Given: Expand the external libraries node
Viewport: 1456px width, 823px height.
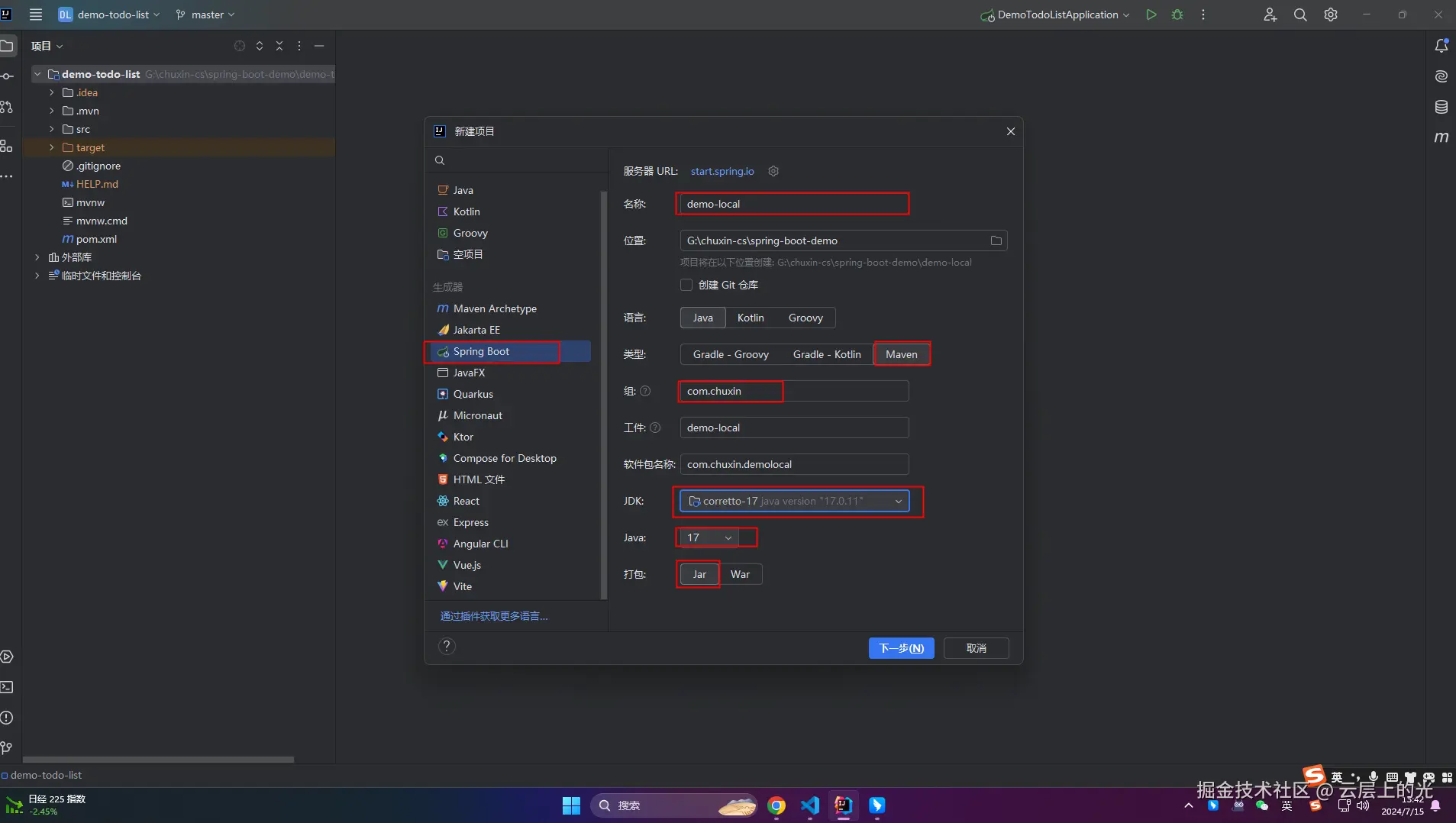Looking at the screenshot, I should click(37, 257).
